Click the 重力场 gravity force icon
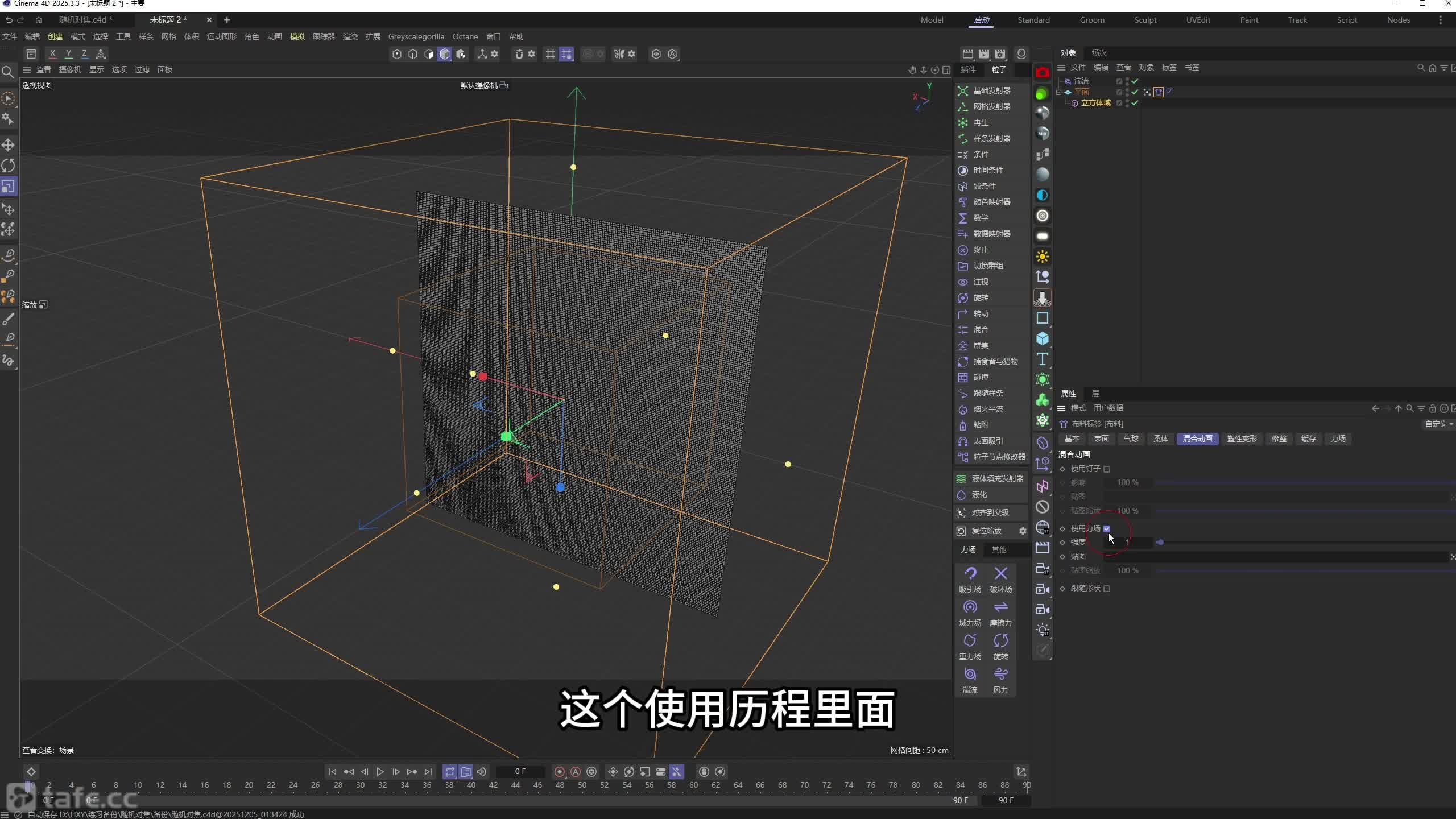This screenshot has width=1456, height=819. coord(970,641)
